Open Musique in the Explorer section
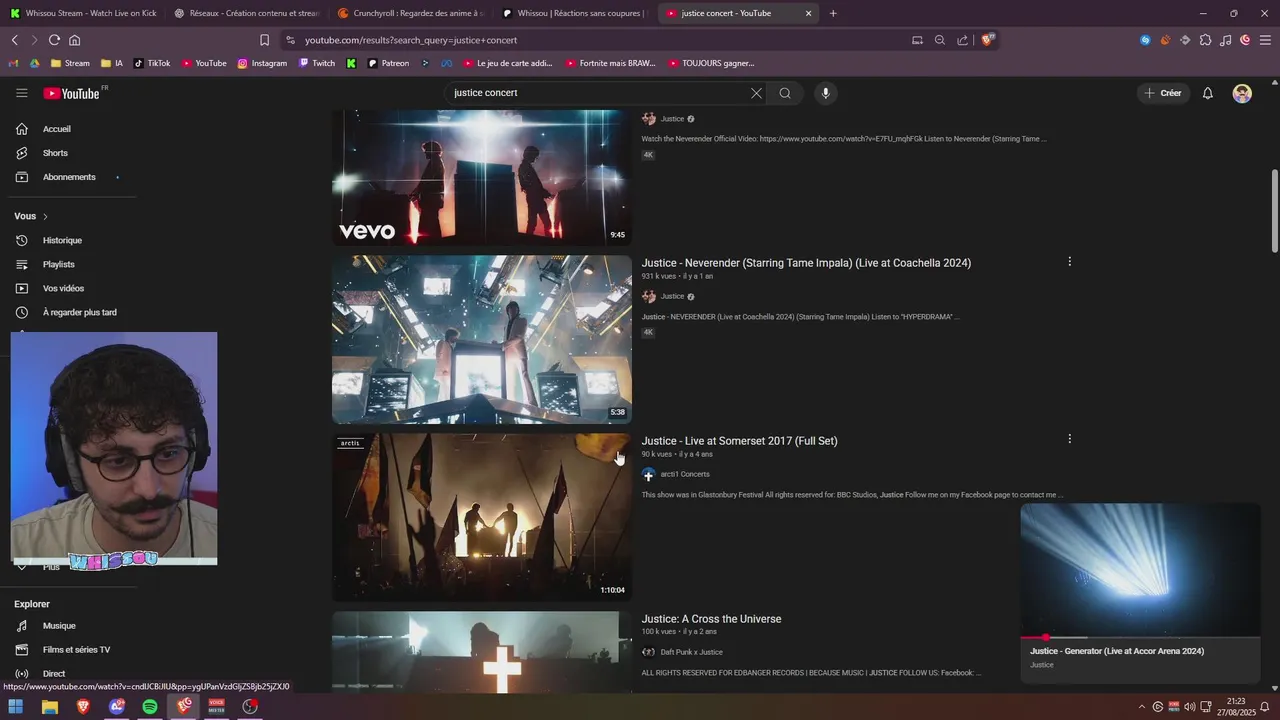The image size is (1280, 720). [59, 626]
